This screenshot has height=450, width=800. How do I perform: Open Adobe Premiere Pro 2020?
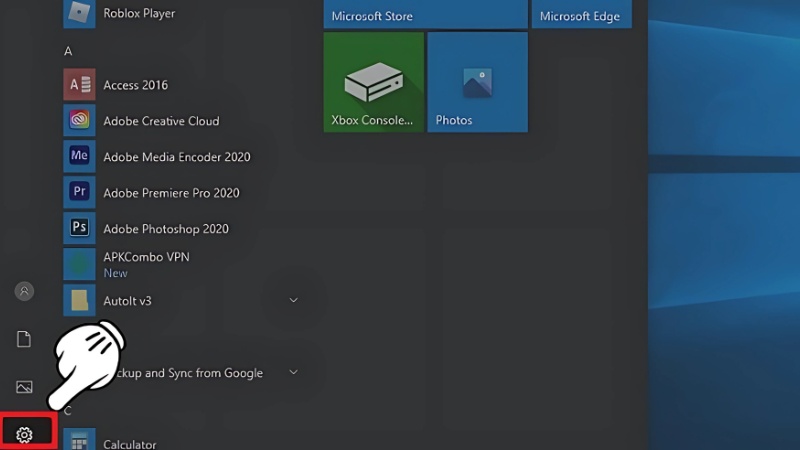pos(171,193)
